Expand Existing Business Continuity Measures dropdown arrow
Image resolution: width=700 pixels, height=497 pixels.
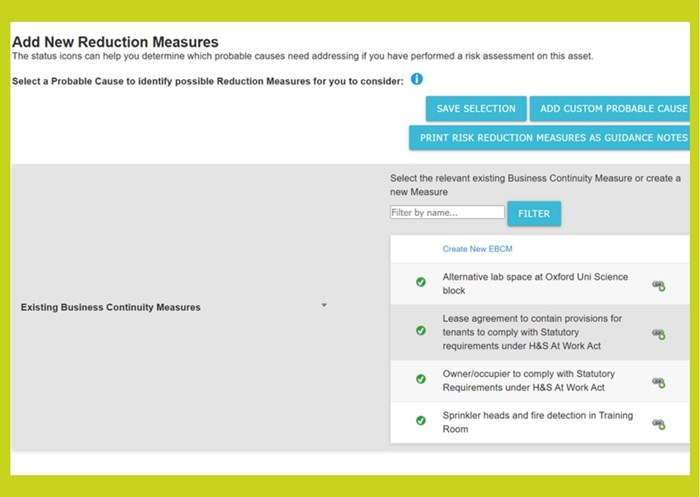click(324, 305)
